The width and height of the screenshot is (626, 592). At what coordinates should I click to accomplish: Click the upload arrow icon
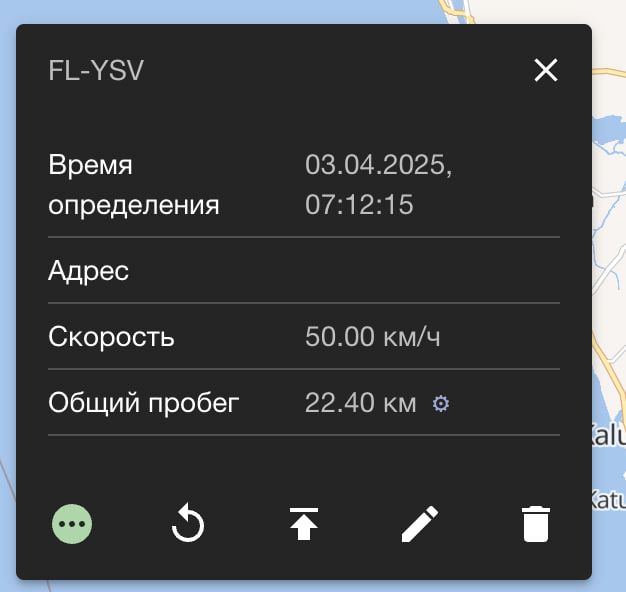[304, 524]
